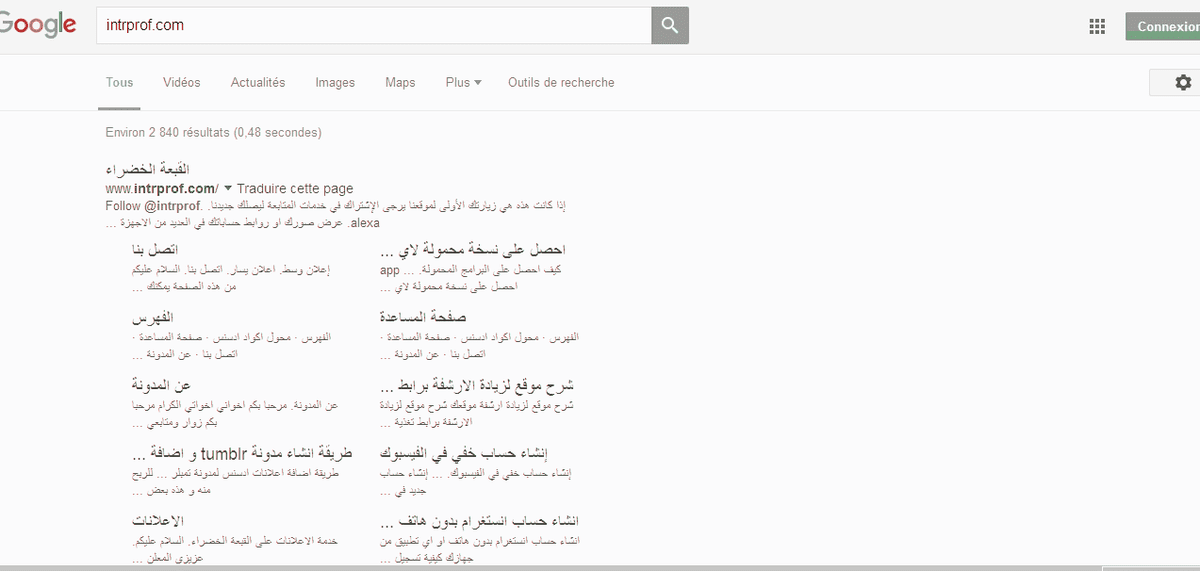The image size is (1200, 571).
Task: Switch to the Images tab
Action: 335,83
